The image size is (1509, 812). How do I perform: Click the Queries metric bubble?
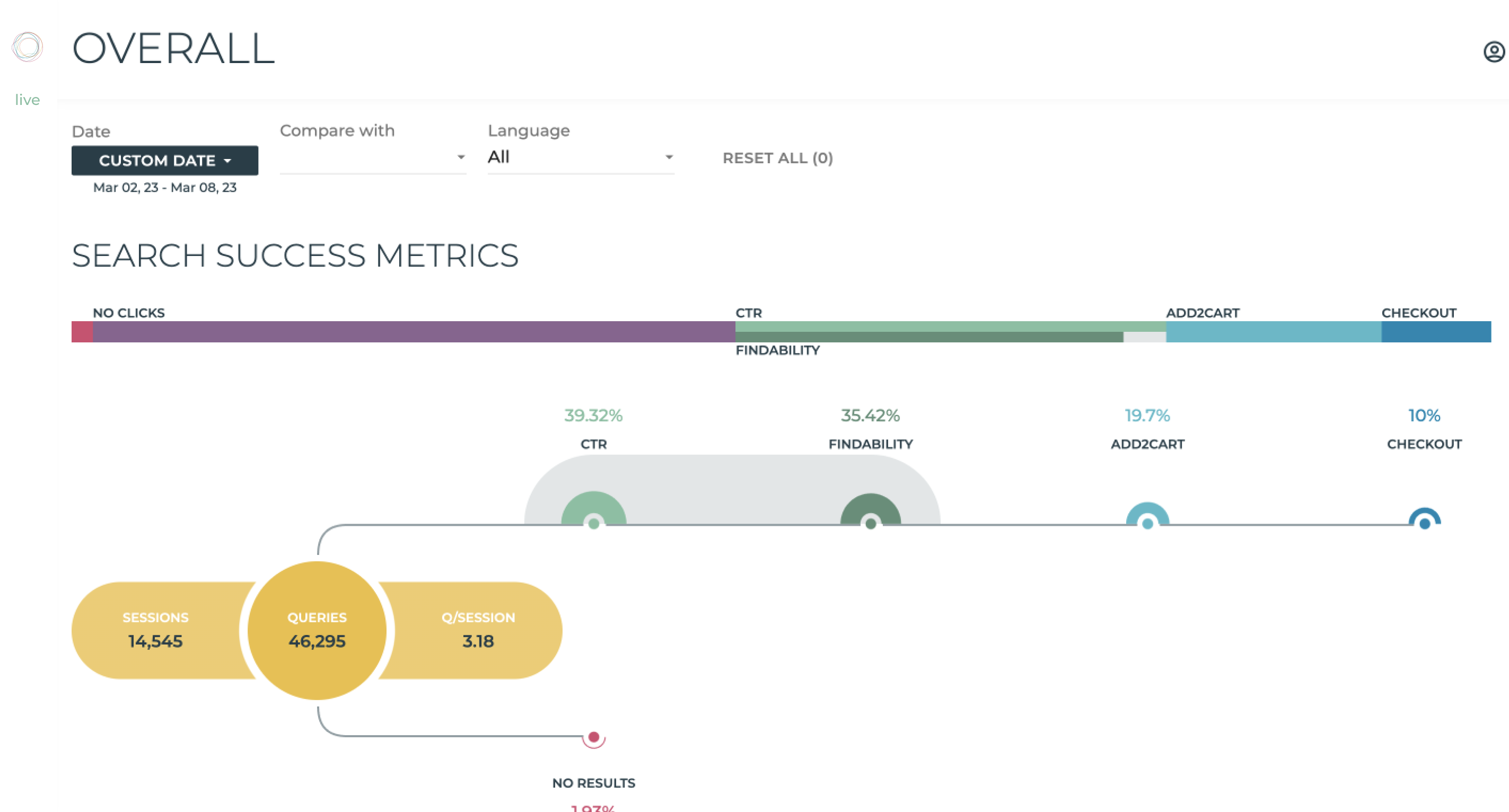pos(317,628)
